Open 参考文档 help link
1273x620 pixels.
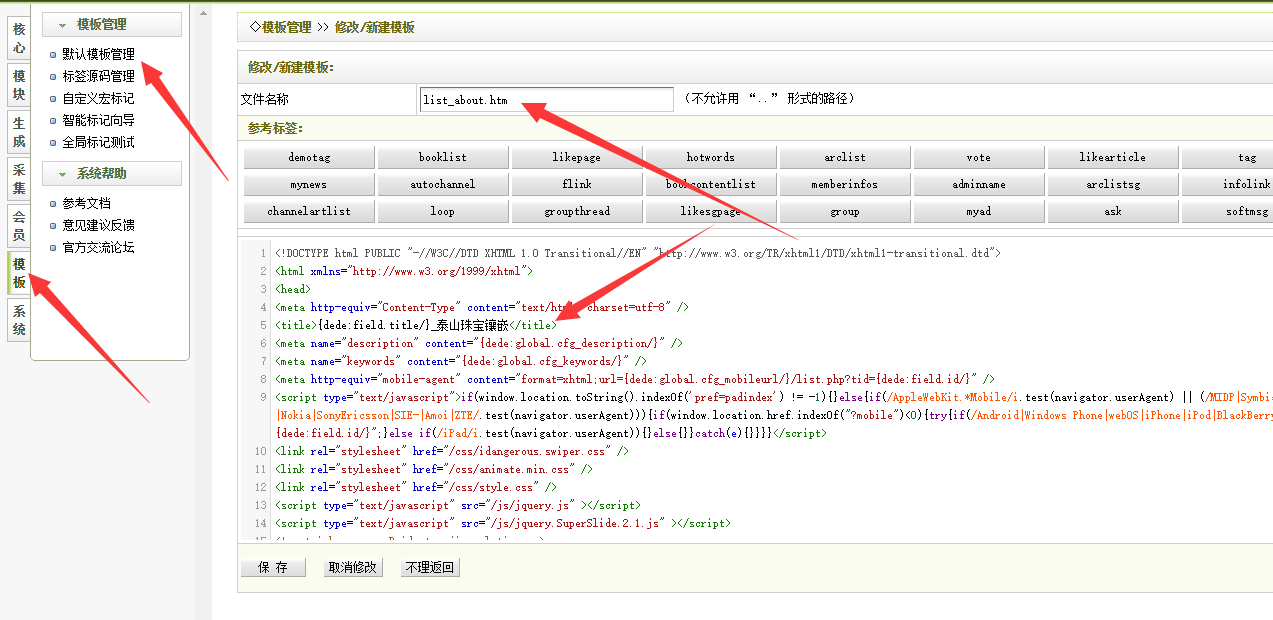(86, 203)
